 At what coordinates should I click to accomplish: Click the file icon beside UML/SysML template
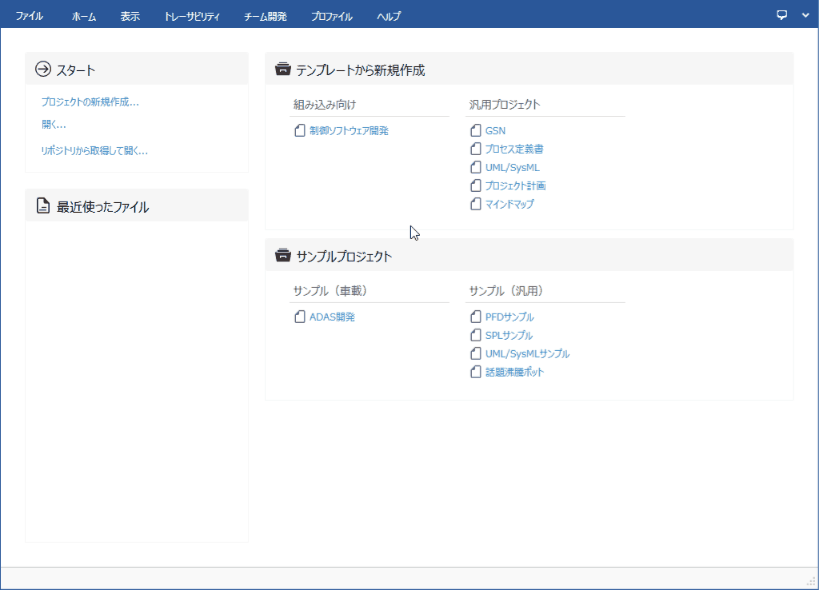tap(475, 167)
